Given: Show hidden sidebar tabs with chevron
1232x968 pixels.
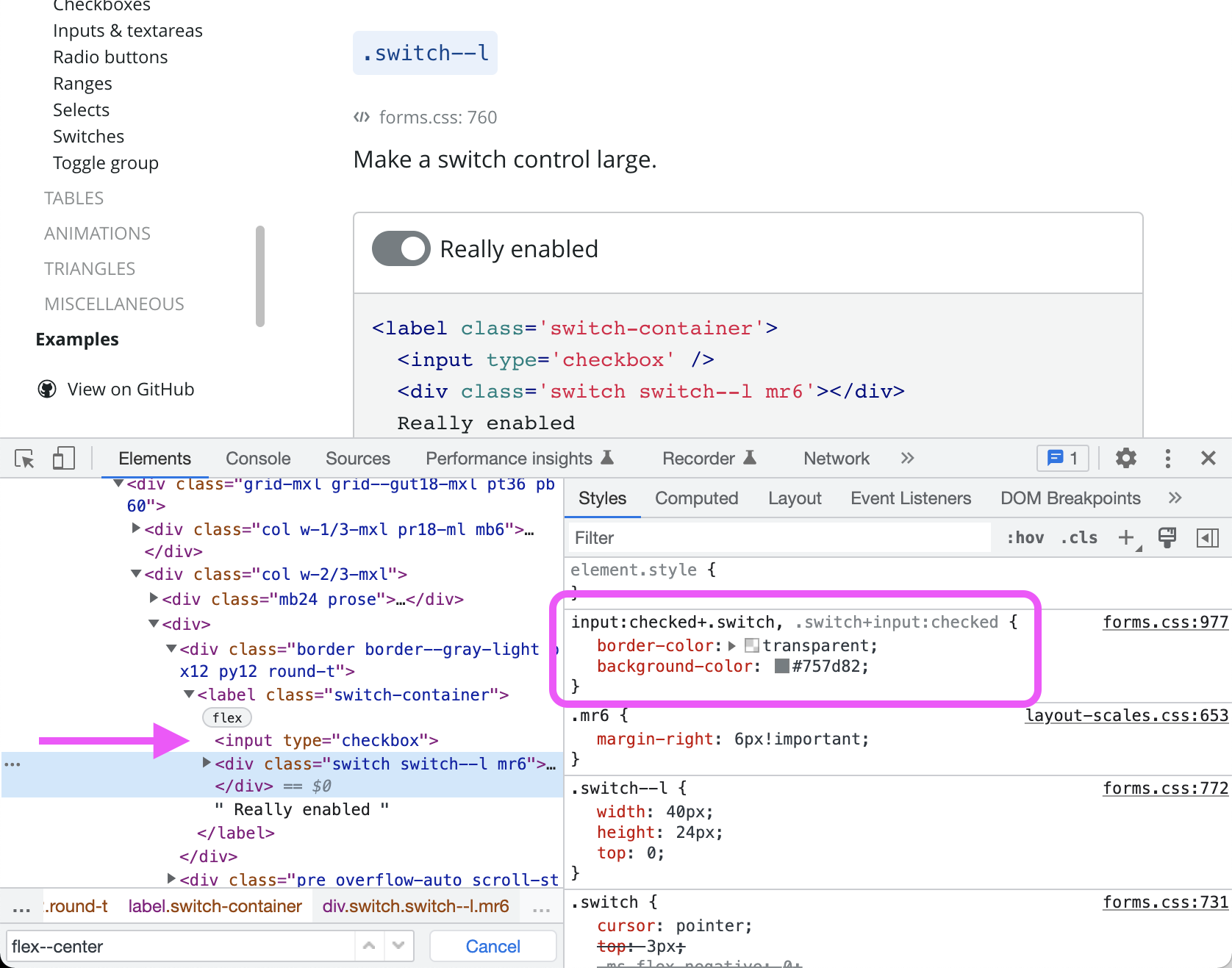Looking at the screenshot, I should (1175, 498).
